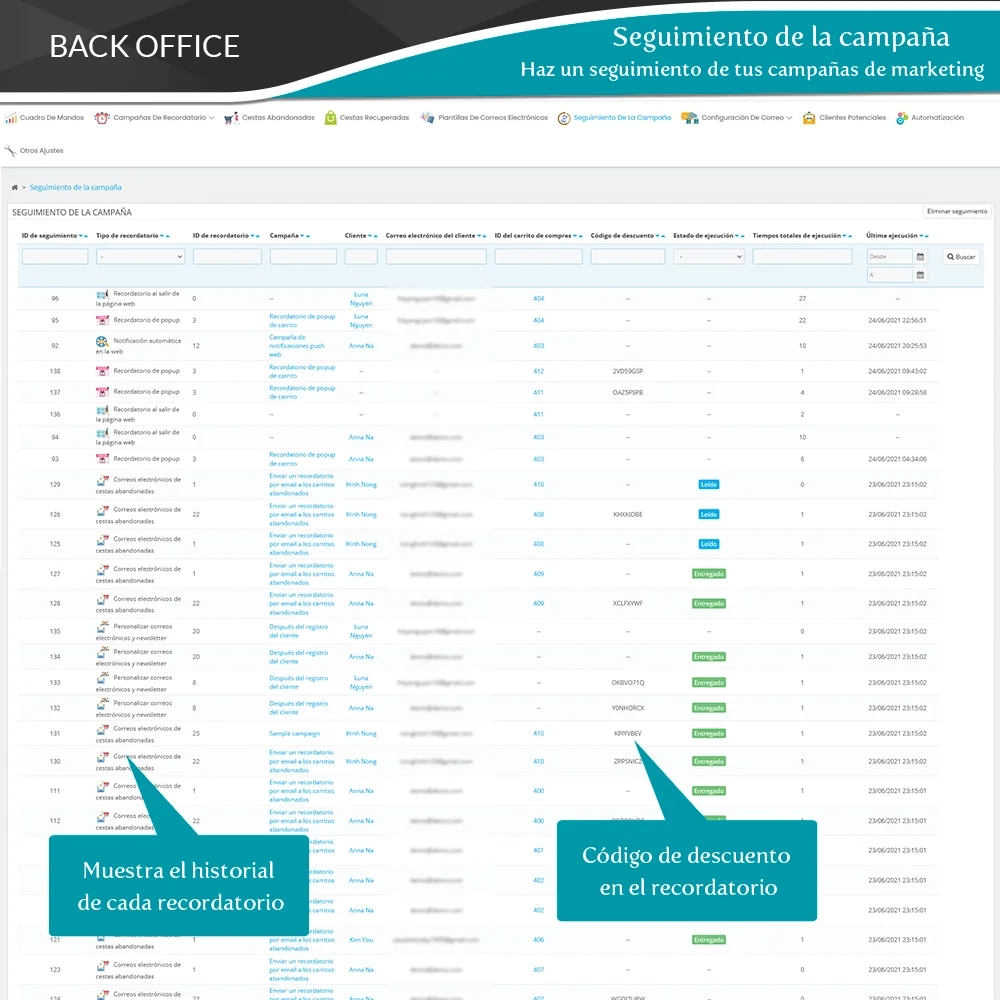Select the Campañas De Recordatorio icon
Viewport: 1000px width, 1000px height.
coord(102,117)
